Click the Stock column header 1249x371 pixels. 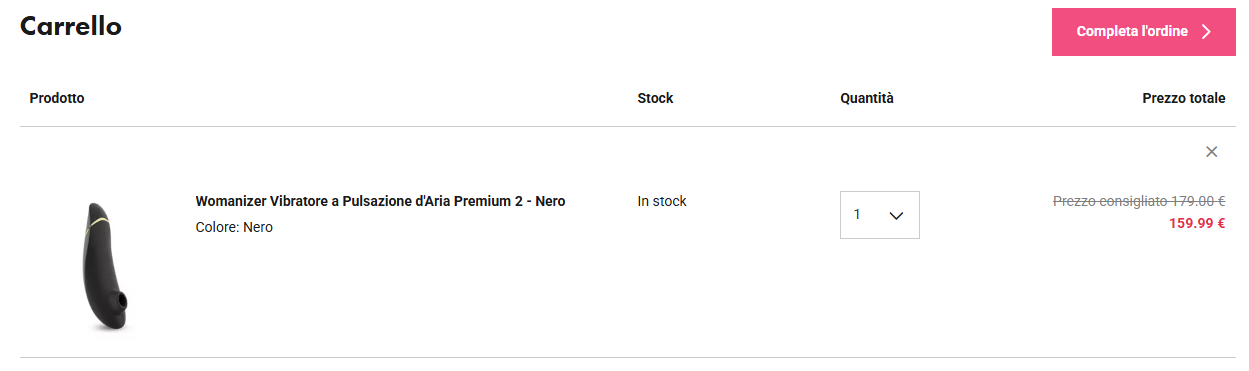(655, 98)
